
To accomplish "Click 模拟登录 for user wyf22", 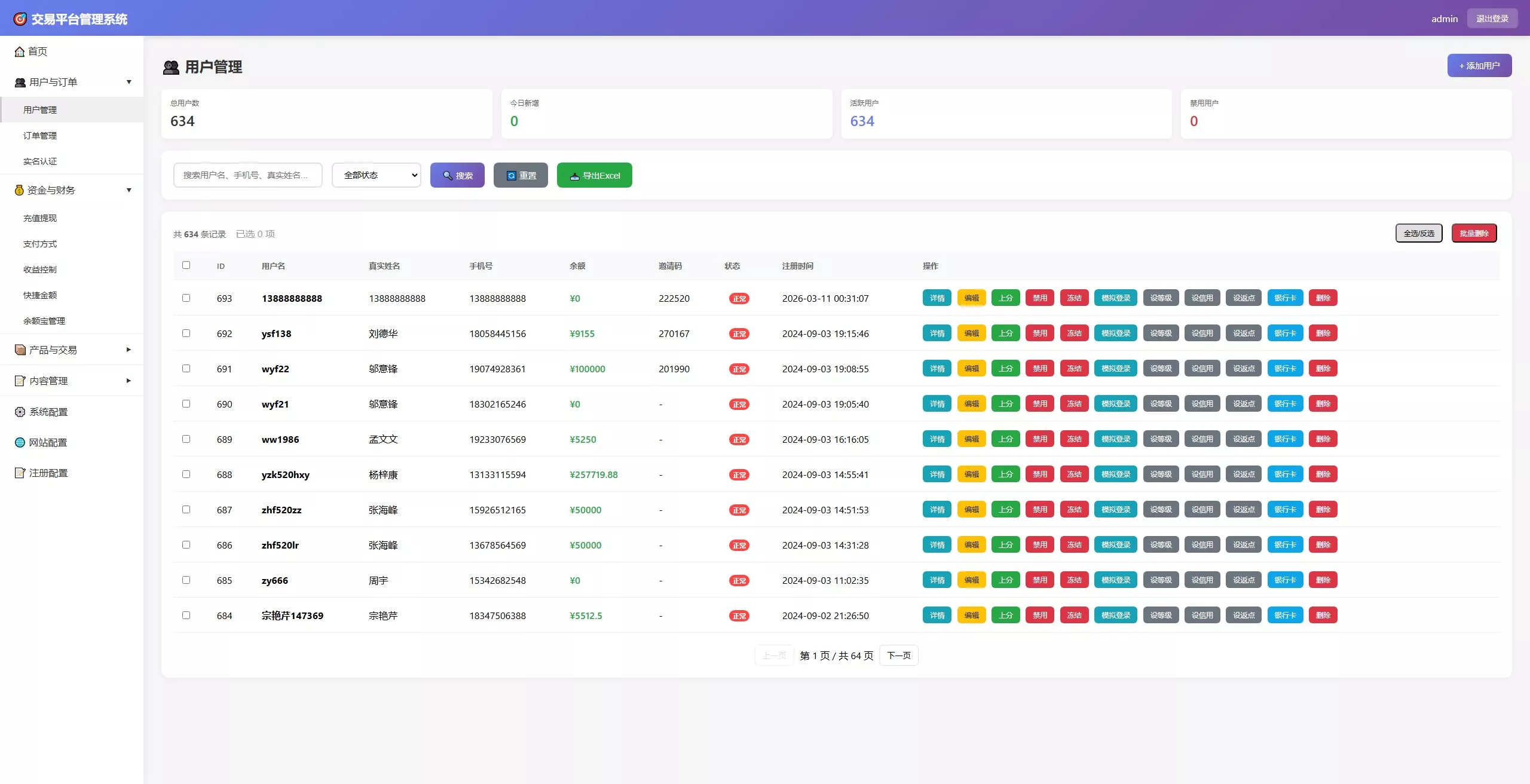I will click(1115, 369).
